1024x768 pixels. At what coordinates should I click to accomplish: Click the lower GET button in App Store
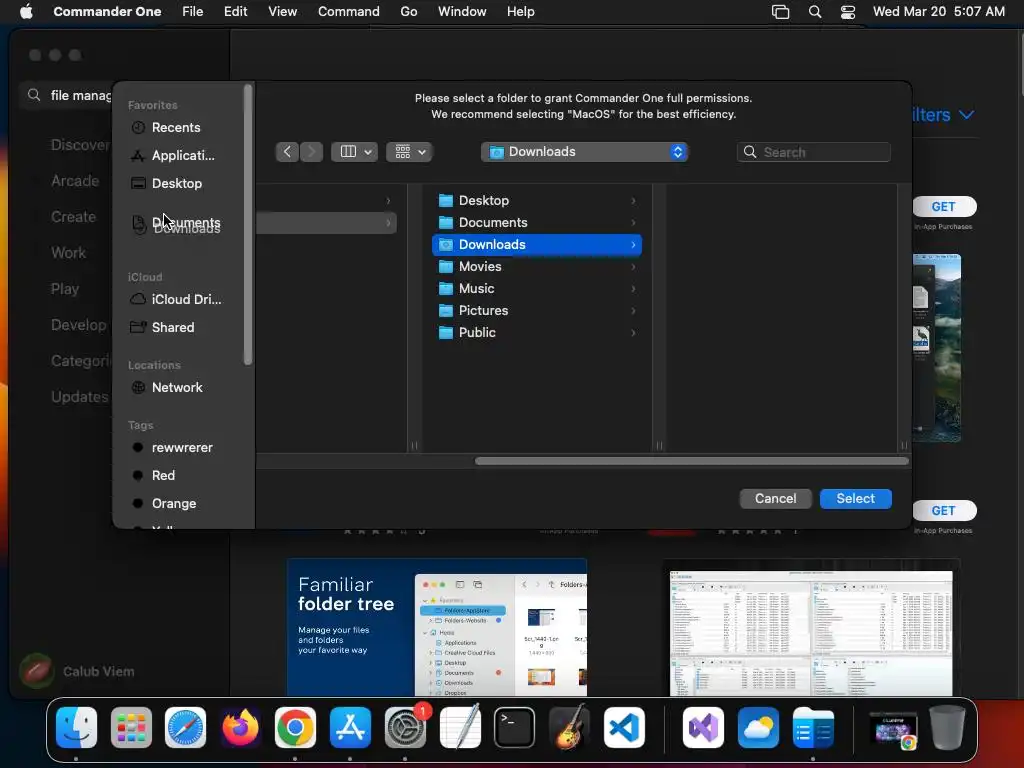943,511
